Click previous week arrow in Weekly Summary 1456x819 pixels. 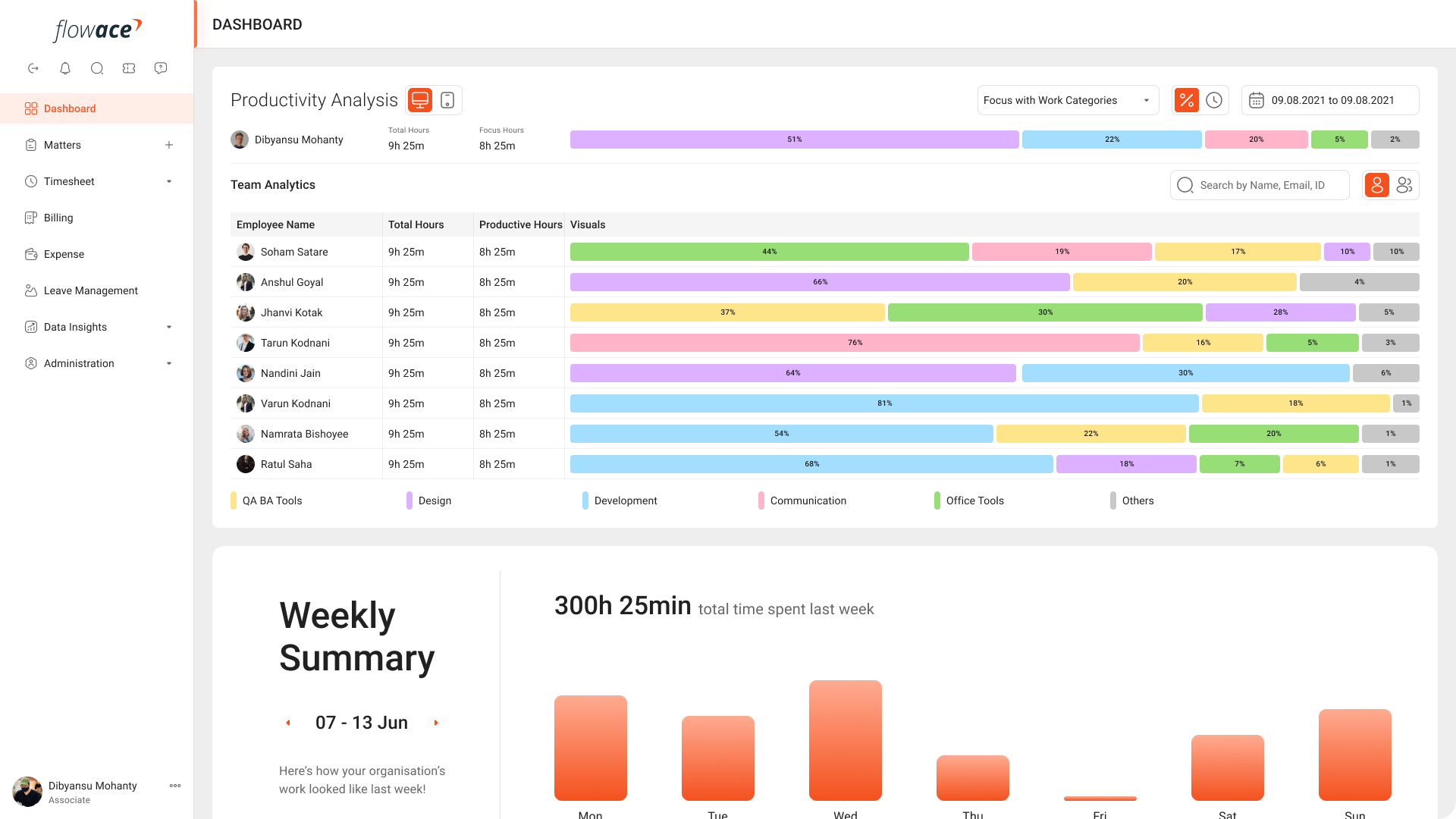pyautogui.click(x=288, y=723)
